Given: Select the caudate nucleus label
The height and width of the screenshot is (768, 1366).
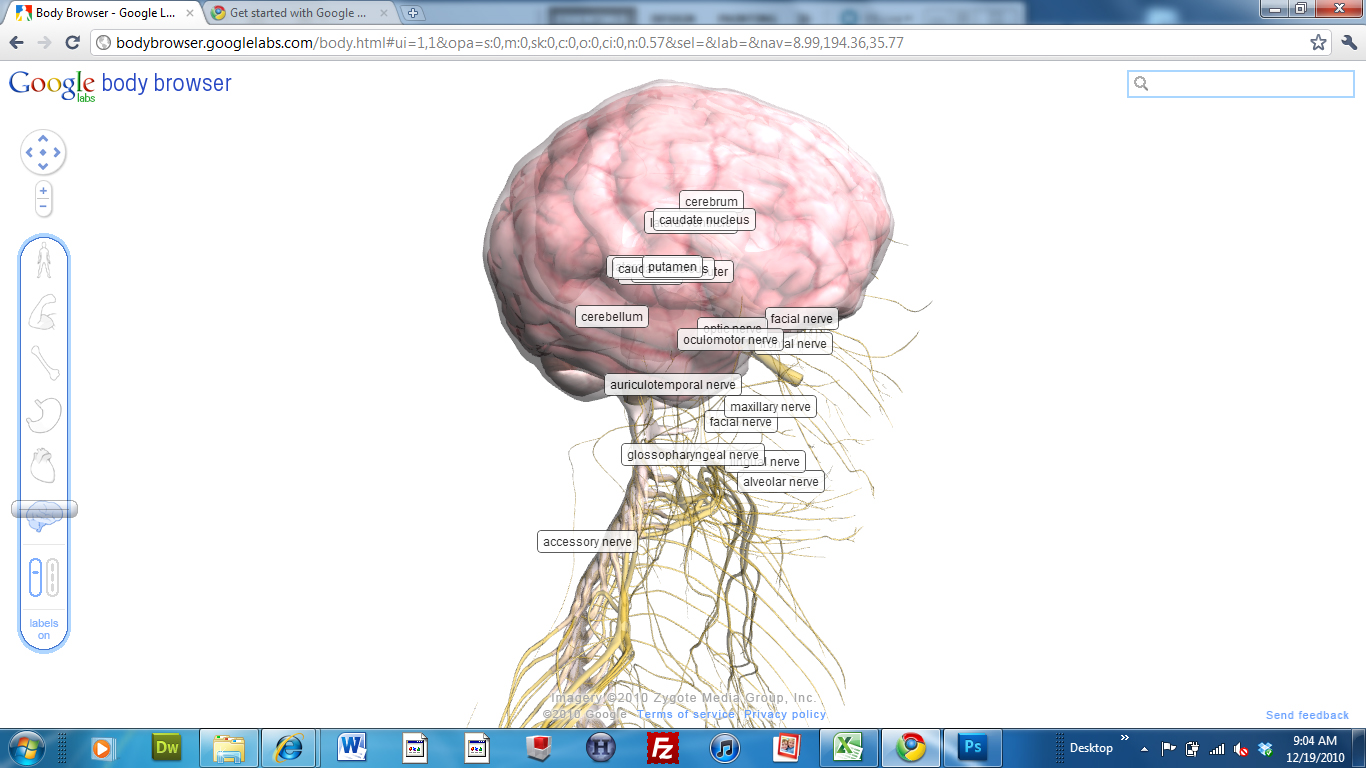Looking at the screenshot, I should 704,220.
